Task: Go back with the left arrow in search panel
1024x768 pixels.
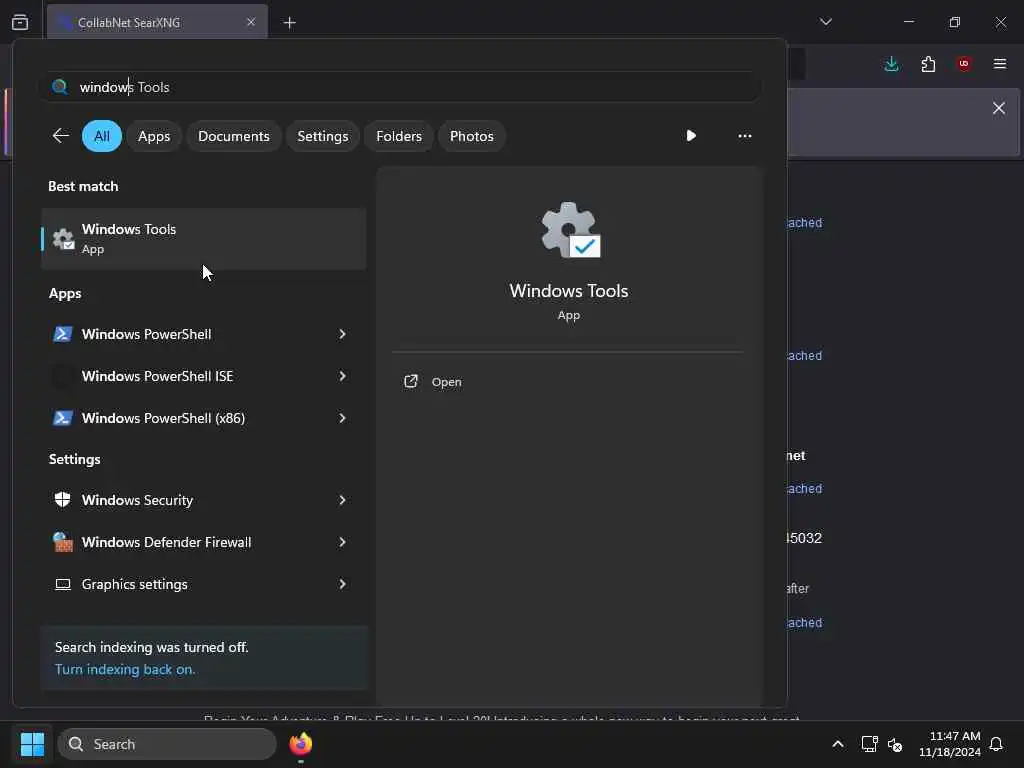Action: [x=60, y=136]
